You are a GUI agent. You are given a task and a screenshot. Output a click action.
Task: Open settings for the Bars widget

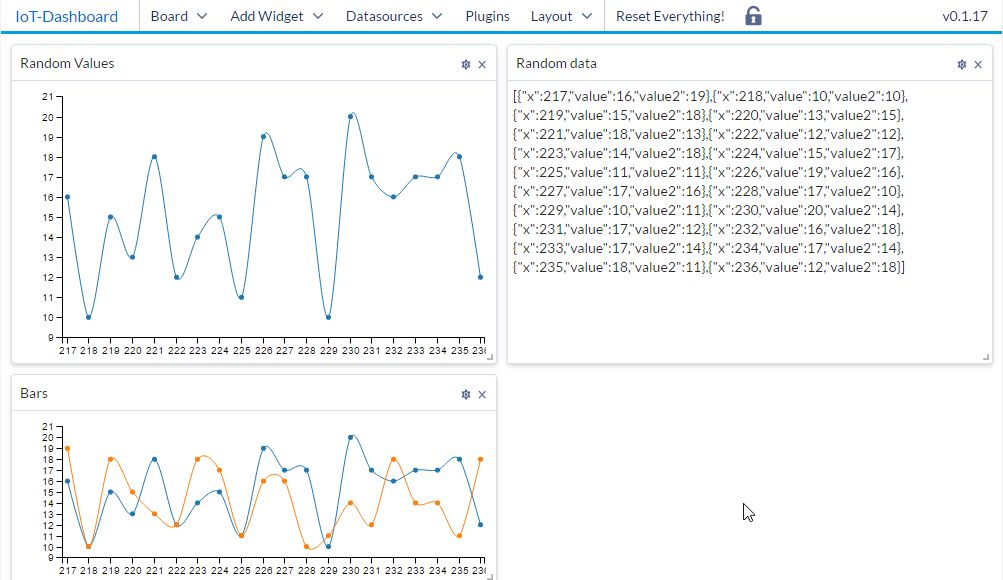(466, 394)
